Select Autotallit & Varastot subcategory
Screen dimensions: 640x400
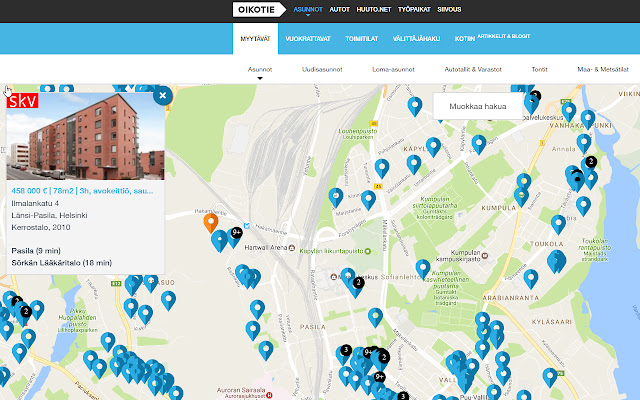(x=473, y=70)
